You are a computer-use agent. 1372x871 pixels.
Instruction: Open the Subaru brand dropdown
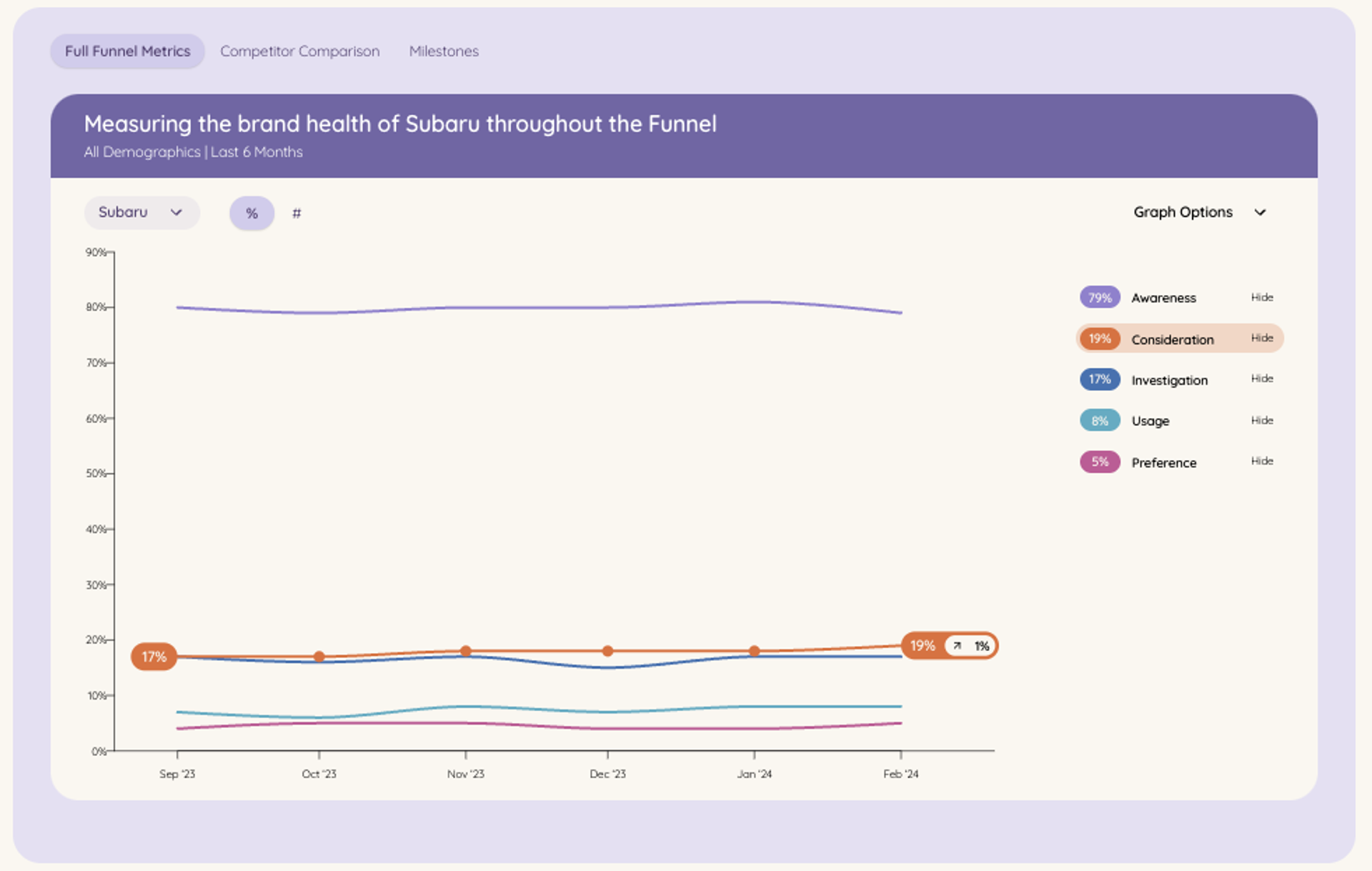(x=141, y=212)
